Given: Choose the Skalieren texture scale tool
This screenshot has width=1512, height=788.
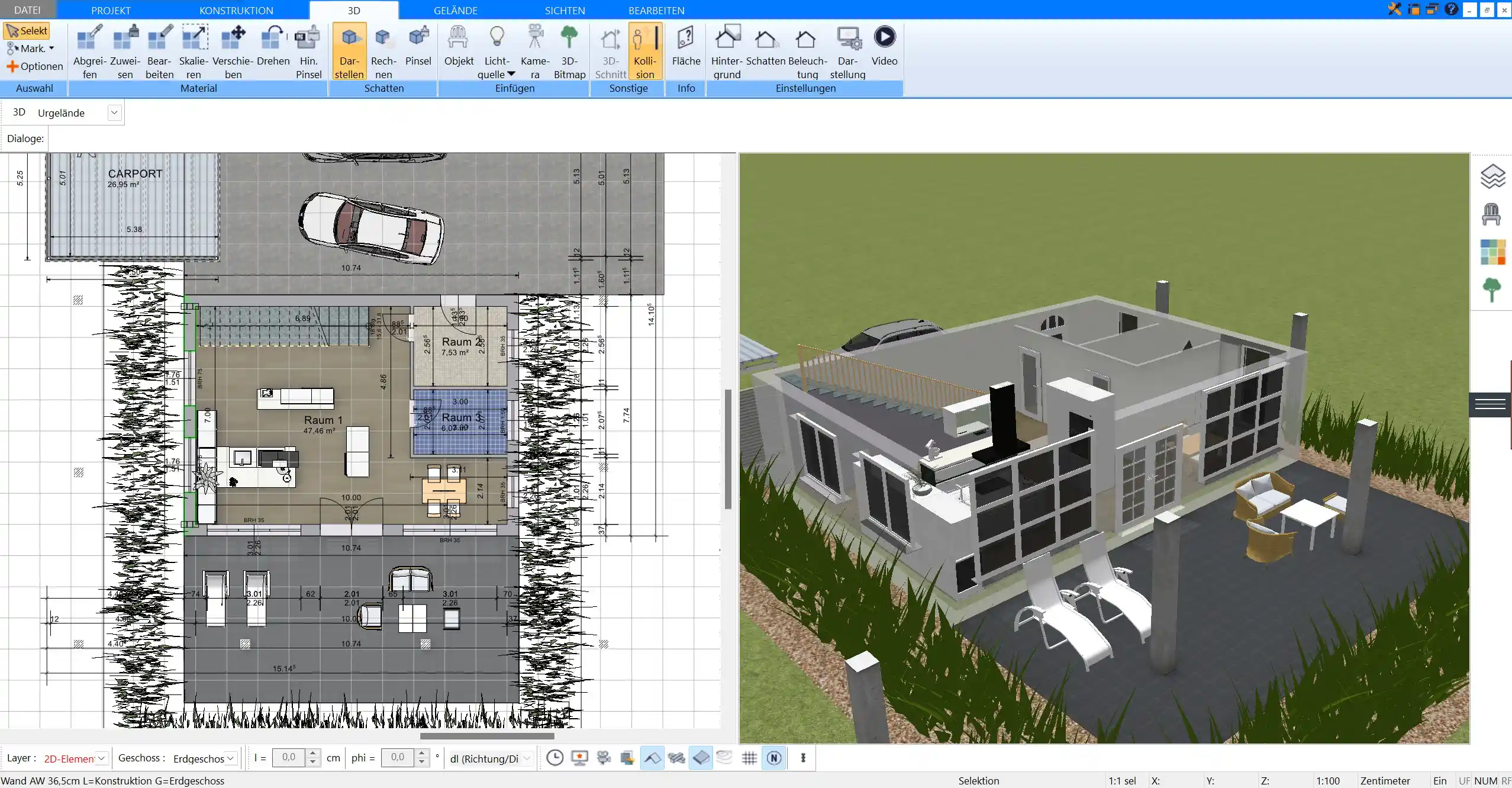Looking at the screenshot, I should 194,52.
